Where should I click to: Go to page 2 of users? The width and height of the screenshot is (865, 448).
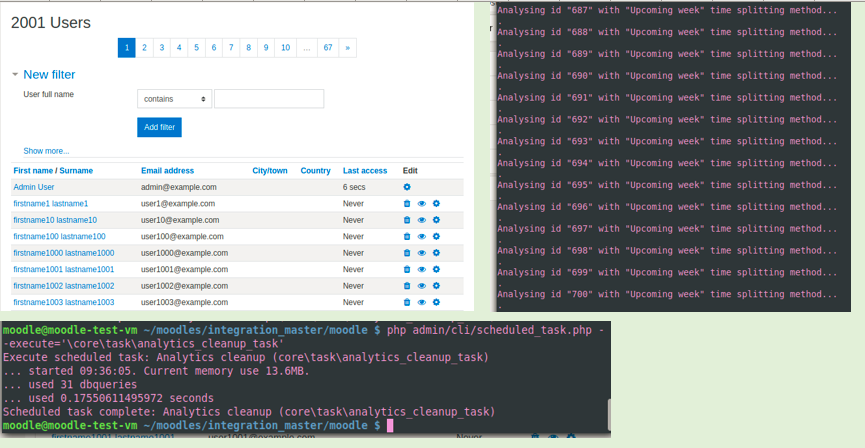(x=144, y=48)
